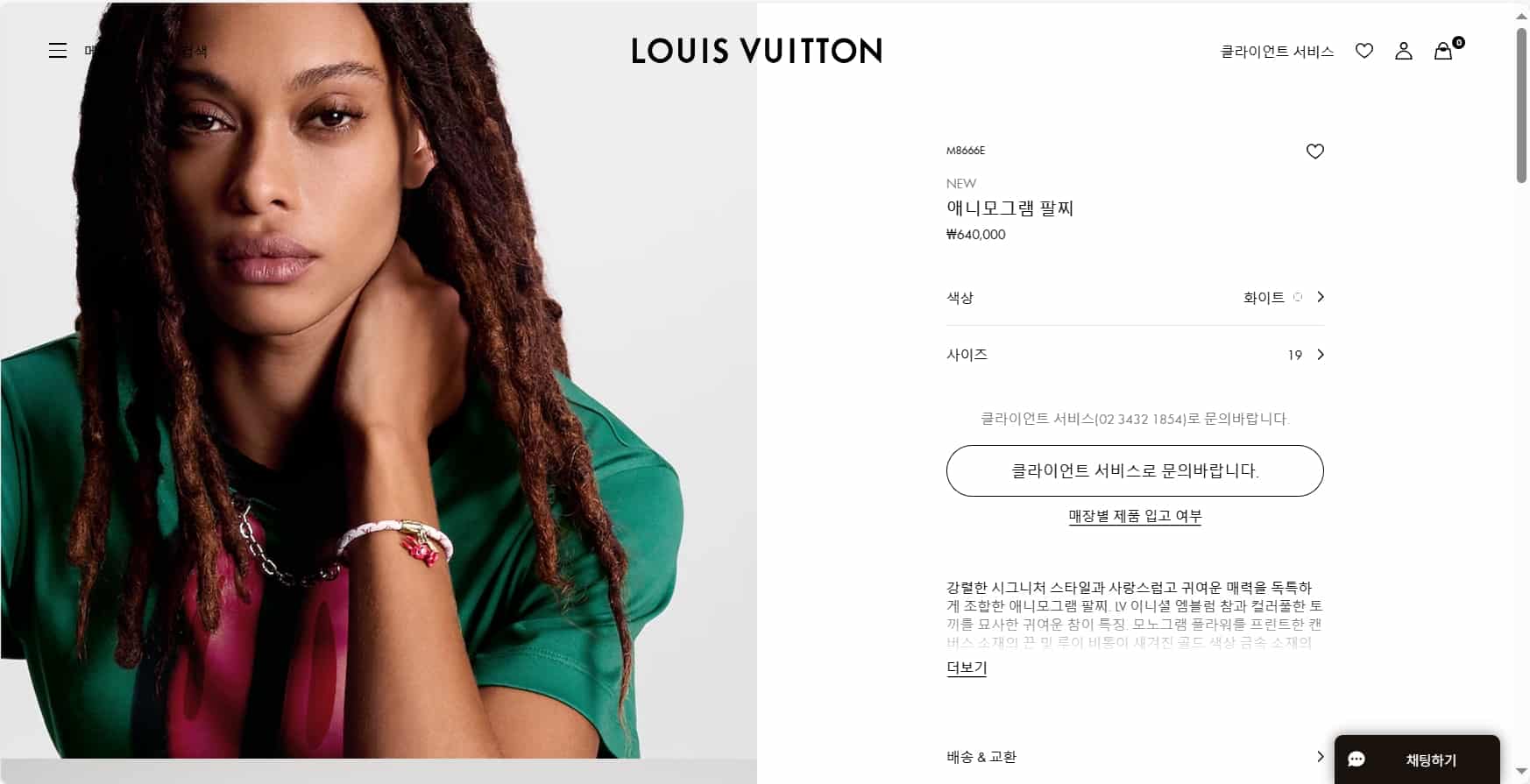Click 더보기 to read more description

[x=967, y=667]
